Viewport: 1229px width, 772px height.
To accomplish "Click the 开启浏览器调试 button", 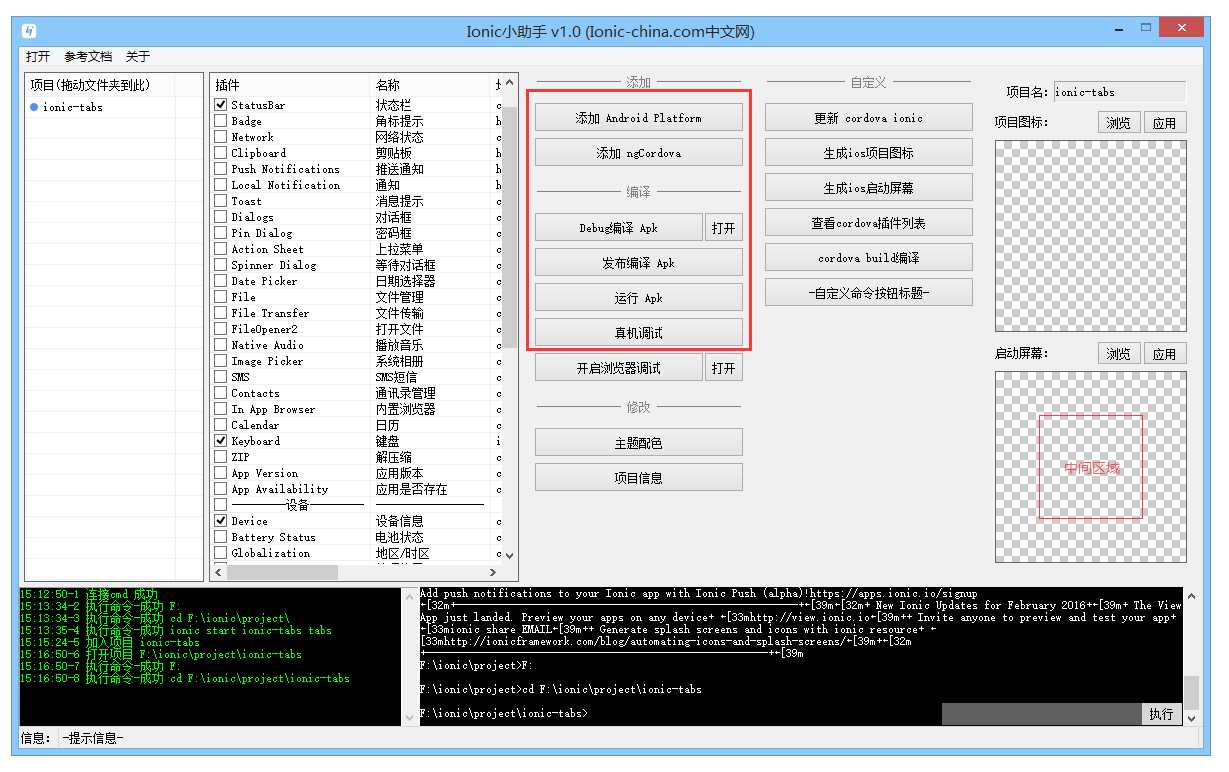I will pos(619,368).
